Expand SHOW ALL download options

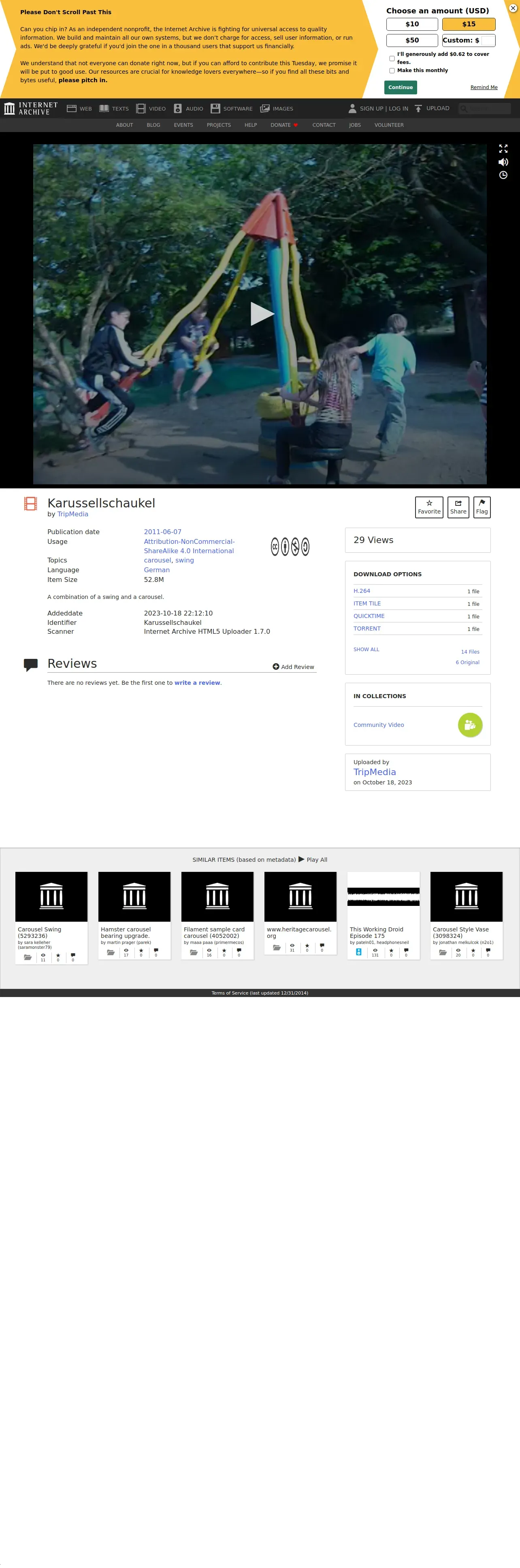(366, 650)
